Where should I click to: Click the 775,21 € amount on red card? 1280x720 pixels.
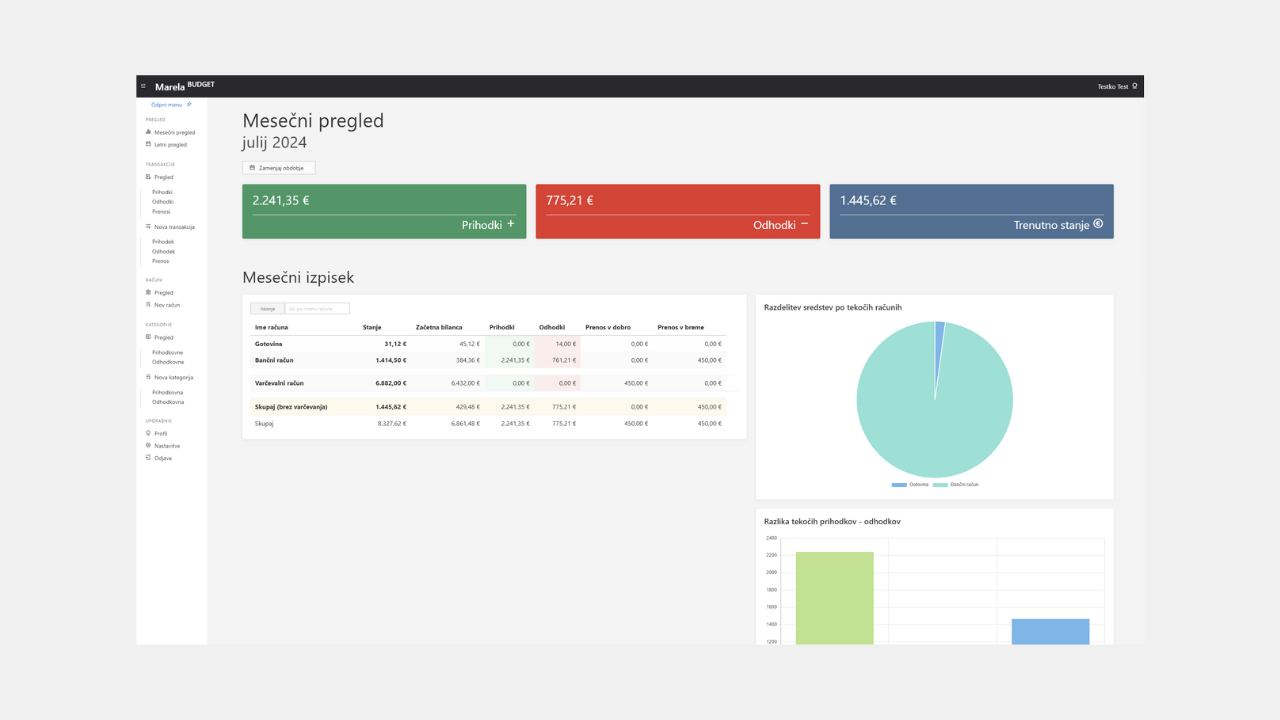pyautogui.click(x=570, y=200)
